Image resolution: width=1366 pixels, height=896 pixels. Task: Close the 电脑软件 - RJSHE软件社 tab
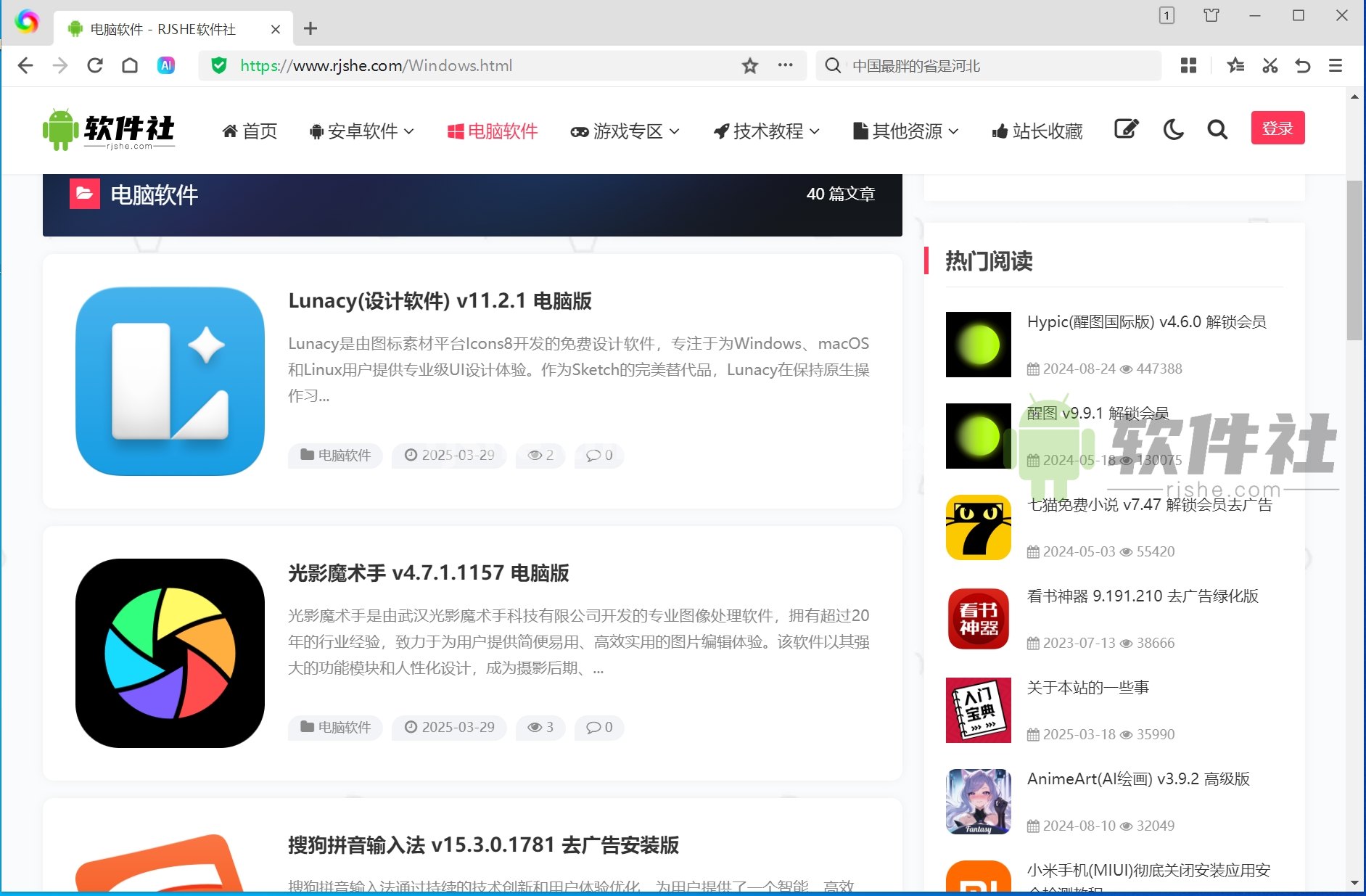[276, 29]
